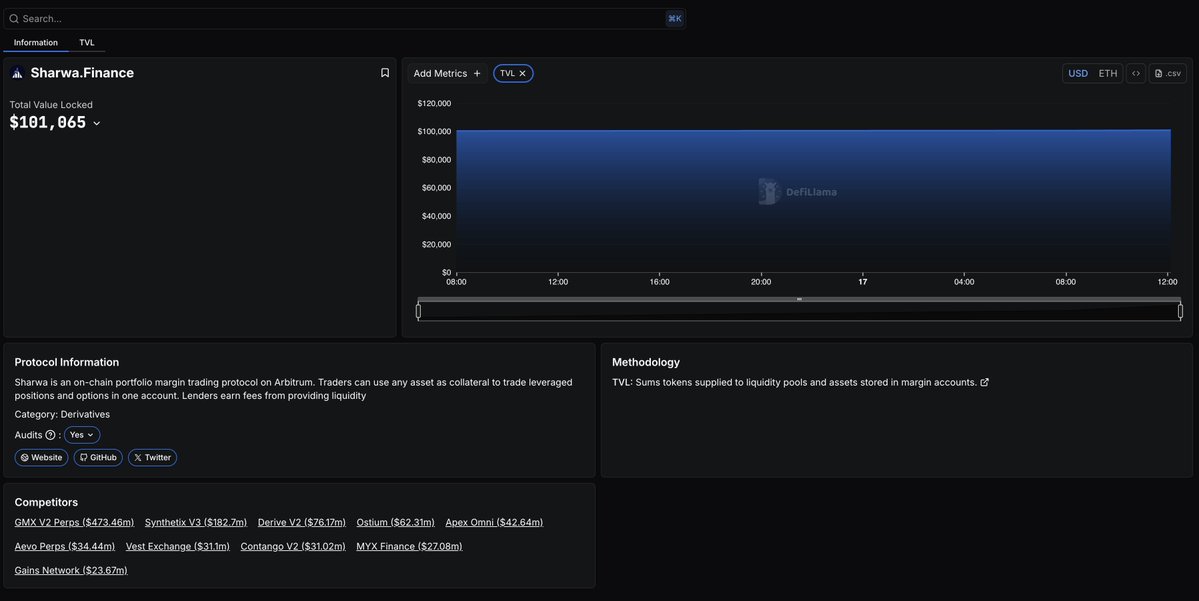Open Aevo Perps competitor page
Image resolution: width=1199 pixels, height=601 pixels.
[64, 546]
